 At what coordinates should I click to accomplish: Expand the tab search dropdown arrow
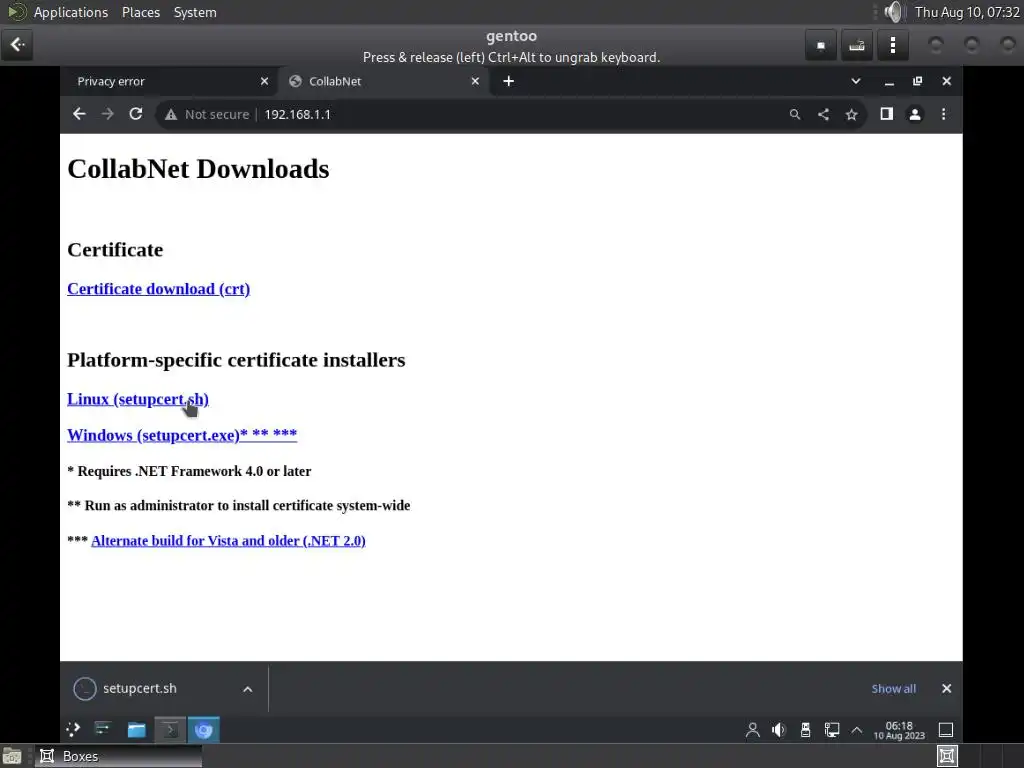856,81
